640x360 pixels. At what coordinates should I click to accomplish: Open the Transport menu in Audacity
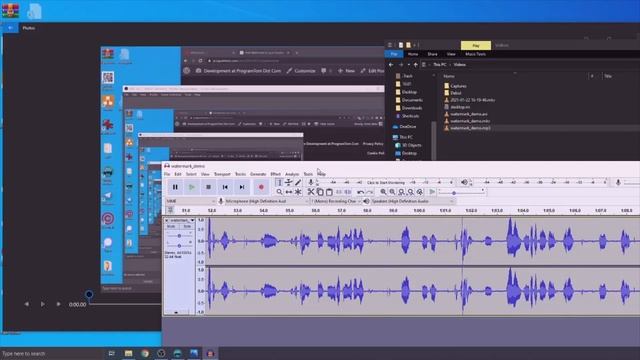tap(222, 174)
